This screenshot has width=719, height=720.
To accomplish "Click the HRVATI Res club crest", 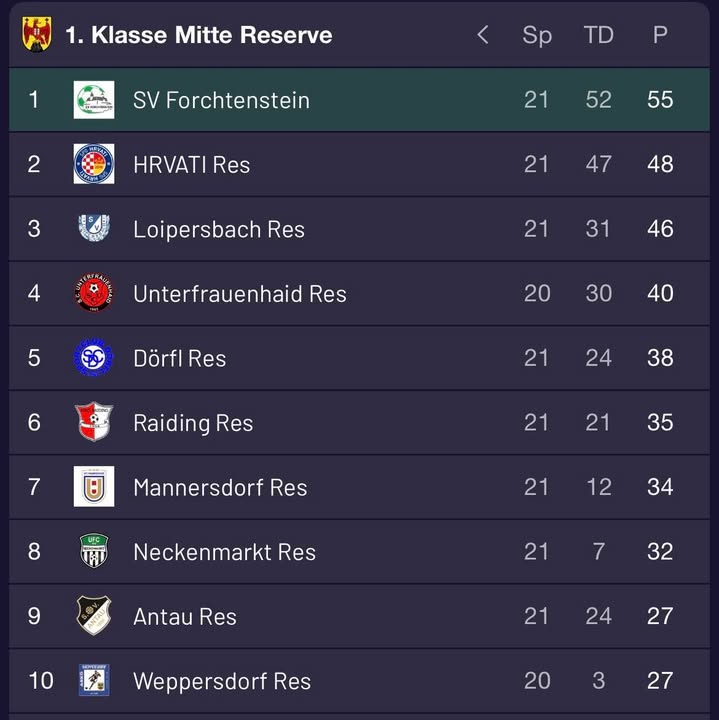I will click(94, 164).
